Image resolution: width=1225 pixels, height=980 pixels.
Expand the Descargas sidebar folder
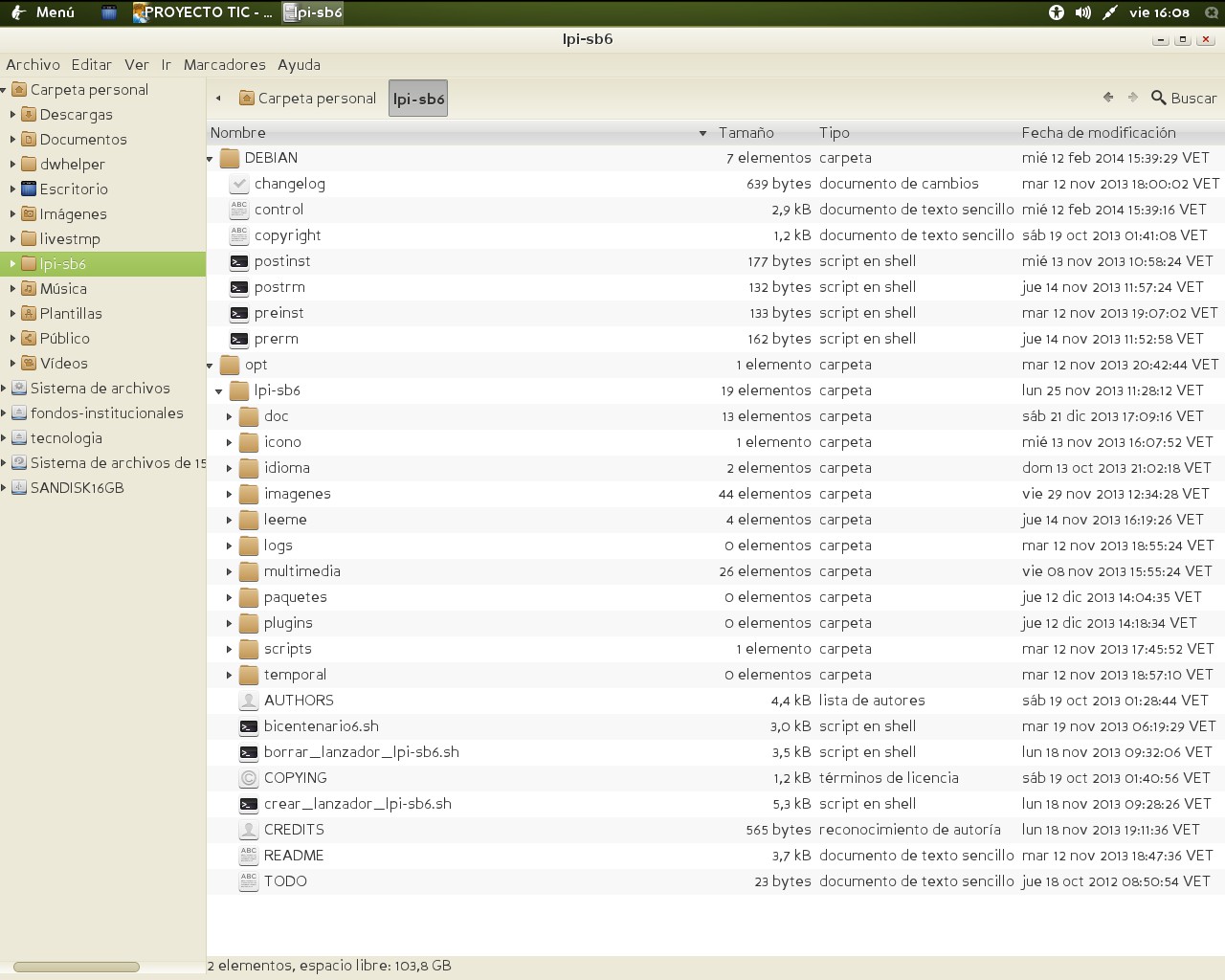(12, 115)
